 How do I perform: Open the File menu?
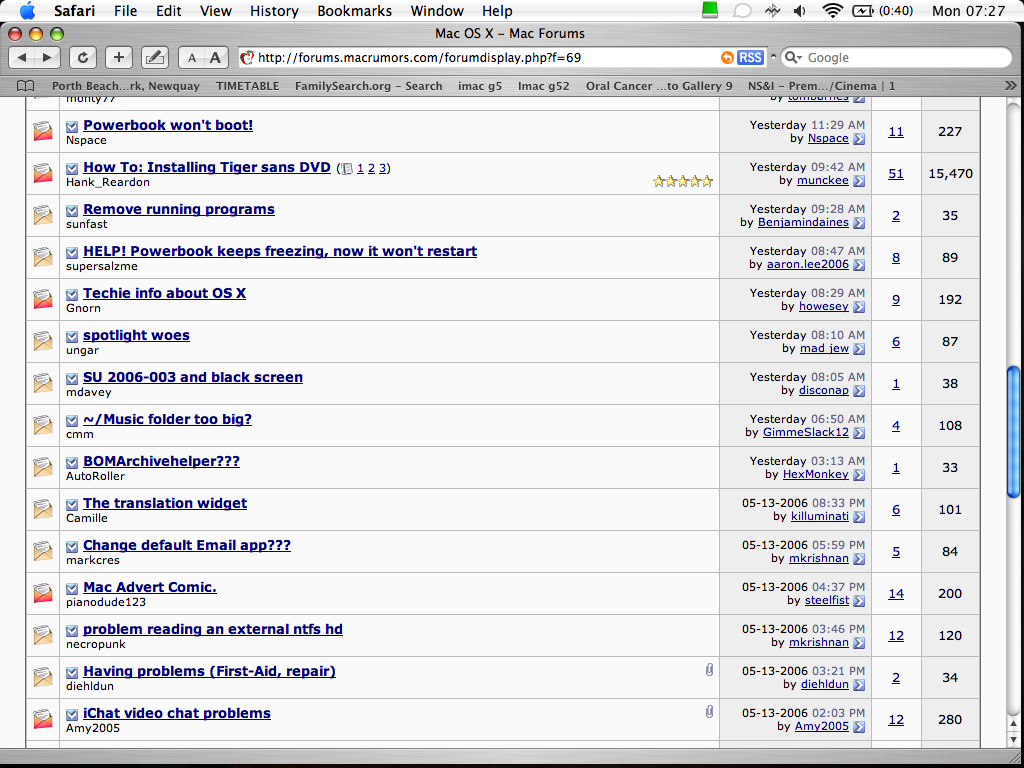click(x=125, y=10)
